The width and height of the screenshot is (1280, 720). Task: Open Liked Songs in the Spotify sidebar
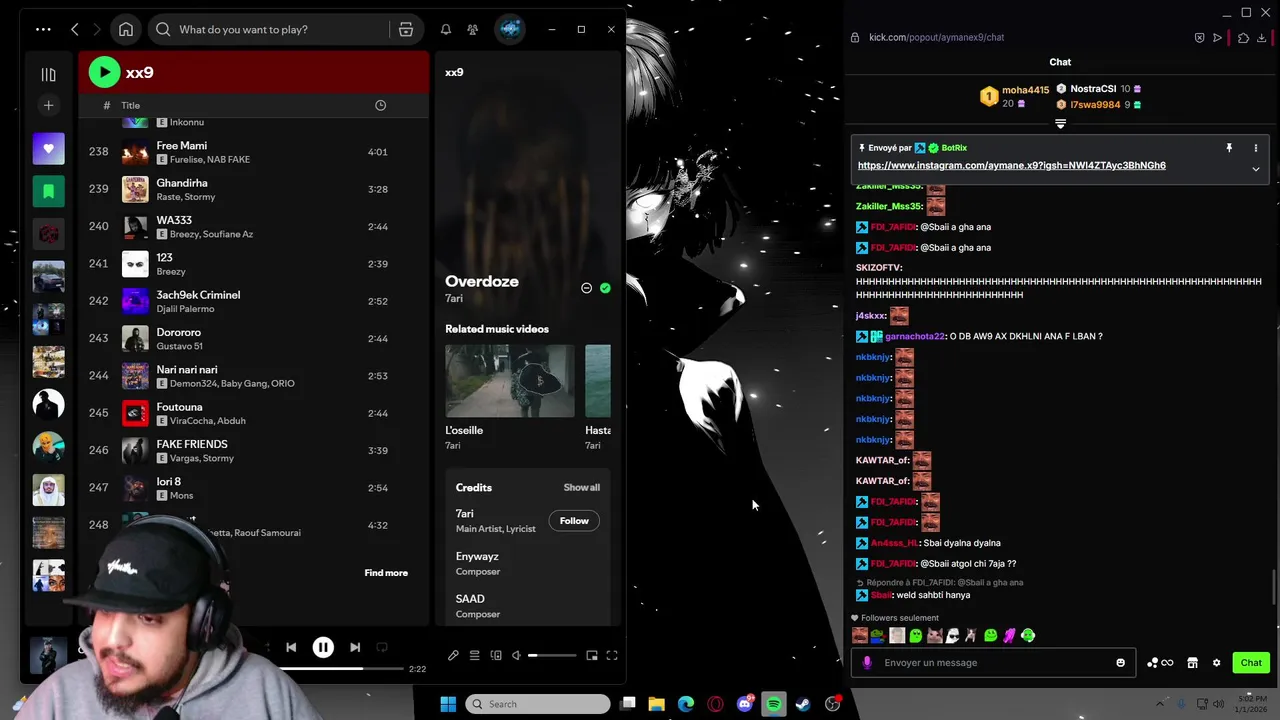tap(48, 149)
